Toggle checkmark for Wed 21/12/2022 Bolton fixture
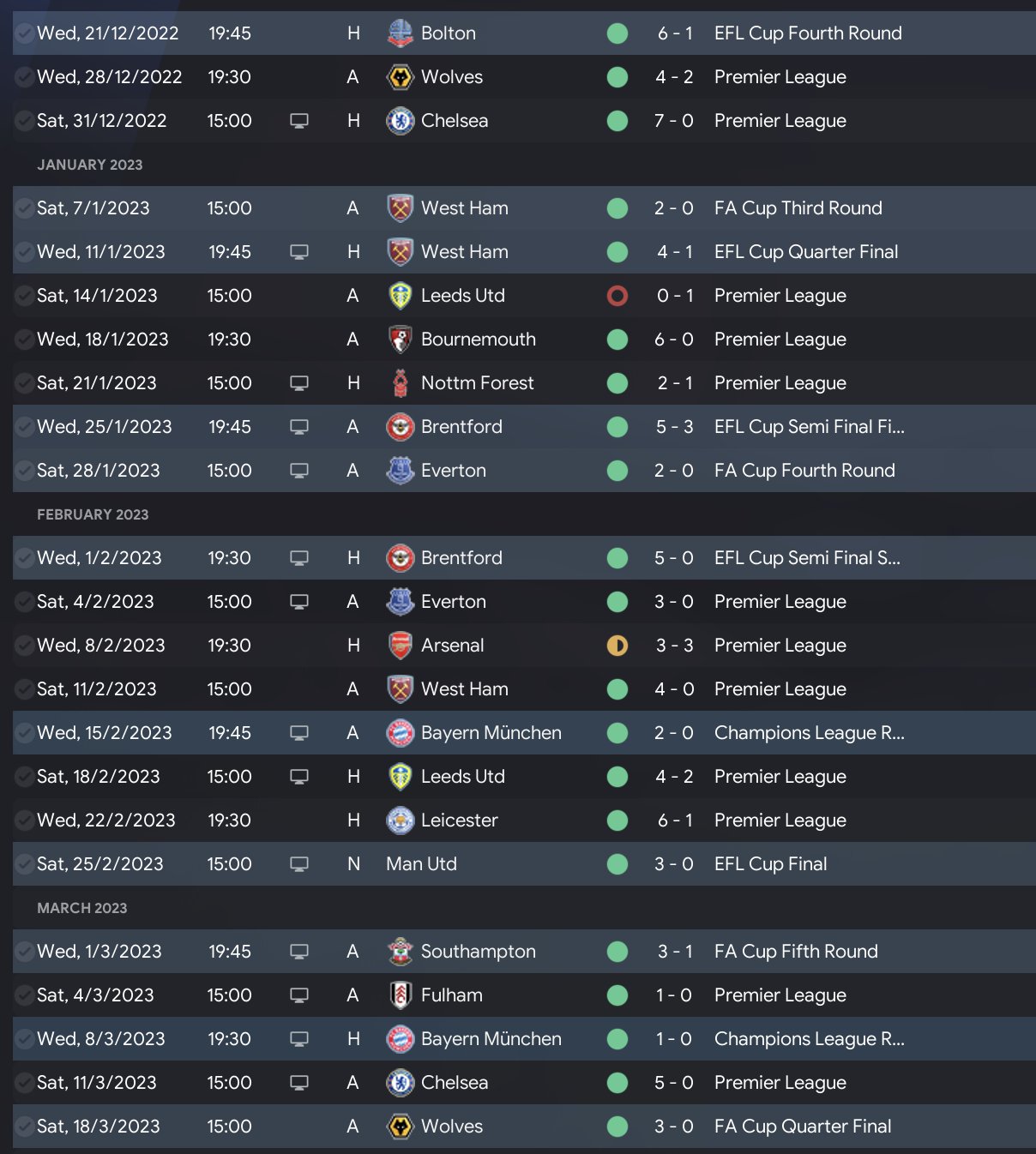This screenshot has height=1154, width=1036. tap(24, 33)
